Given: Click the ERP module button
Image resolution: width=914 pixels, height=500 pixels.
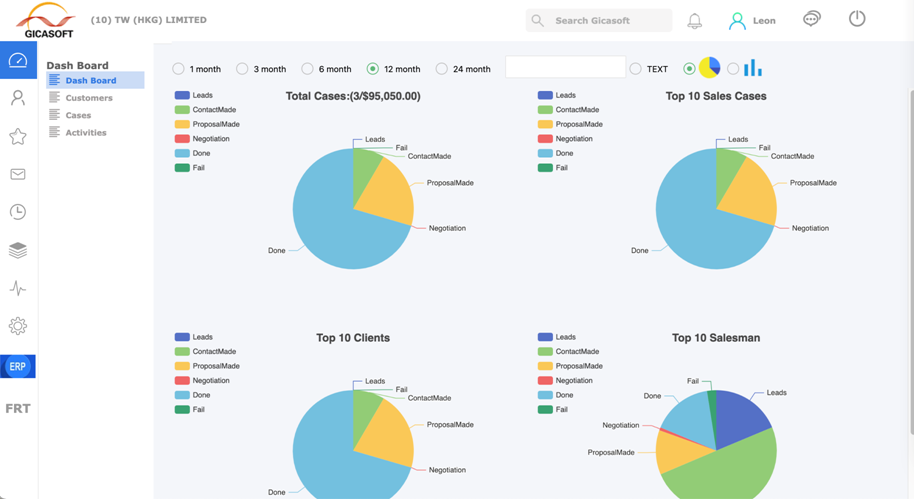Looking at the screenshot, I should click(x=18, y=367).
